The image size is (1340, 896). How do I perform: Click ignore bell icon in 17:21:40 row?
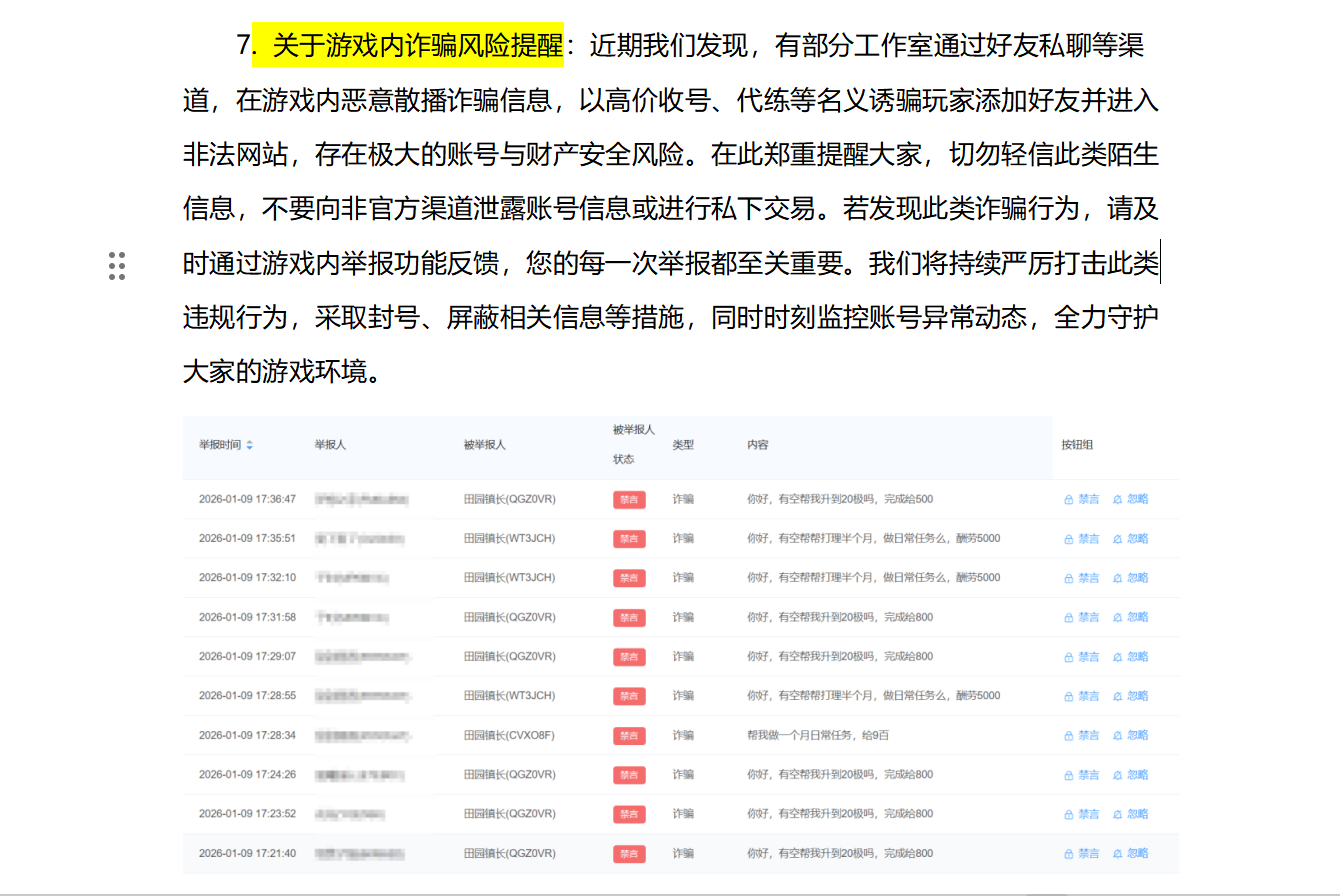pyautogui.click(x=1118, y=854)
